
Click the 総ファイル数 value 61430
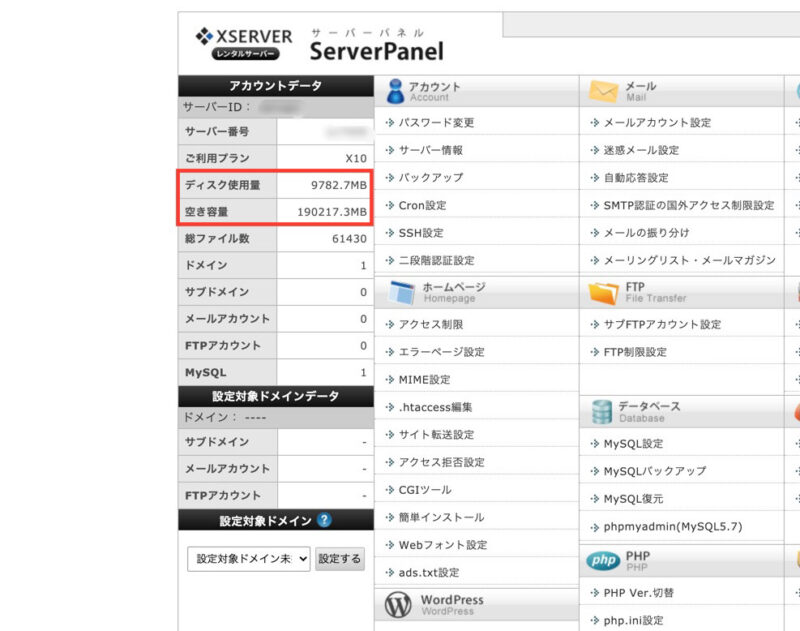point(349,239)
